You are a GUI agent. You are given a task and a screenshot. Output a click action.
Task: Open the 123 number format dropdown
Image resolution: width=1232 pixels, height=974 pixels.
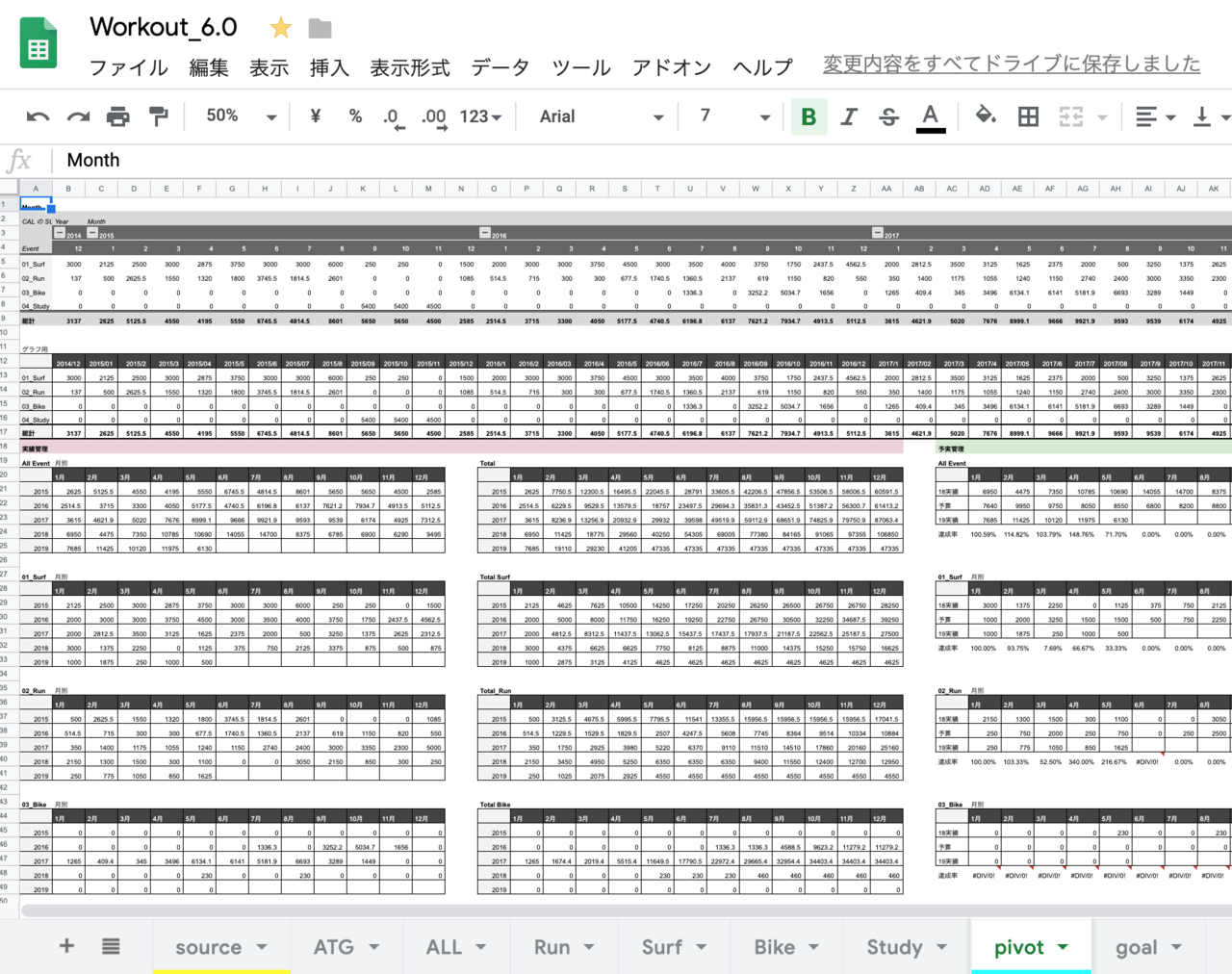pyautogui.click(x=480, y=116)
